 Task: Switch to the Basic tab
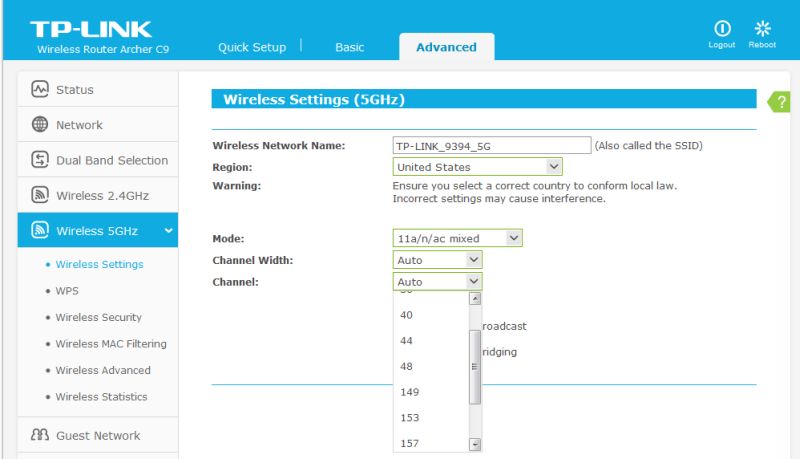point(350,47)
